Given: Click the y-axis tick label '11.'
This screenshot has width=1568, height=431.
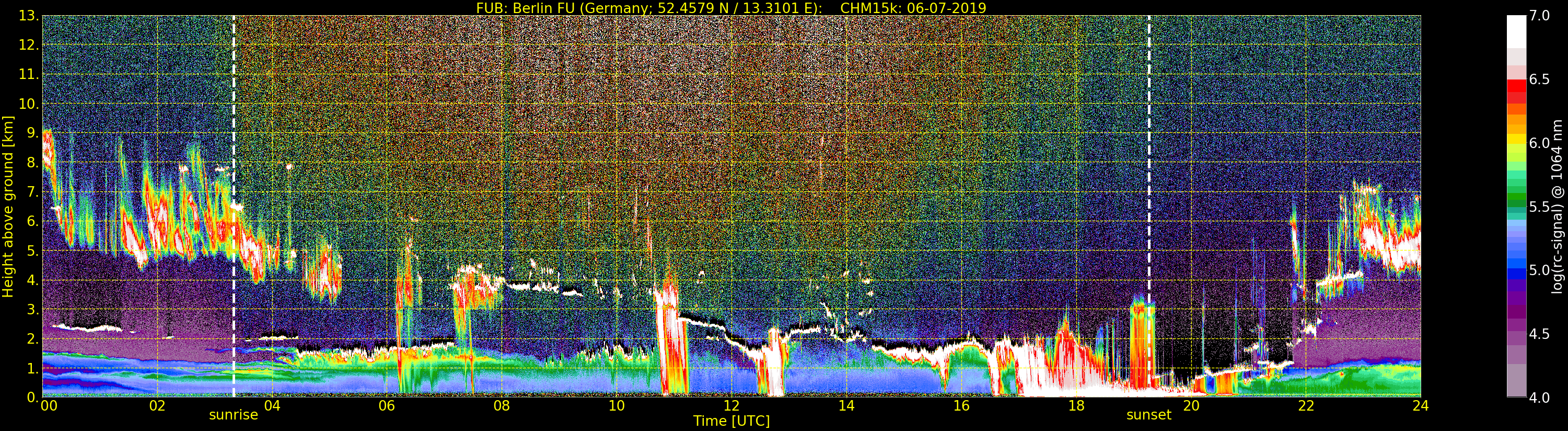Looking at the screenshot, I should pos(29,74).
